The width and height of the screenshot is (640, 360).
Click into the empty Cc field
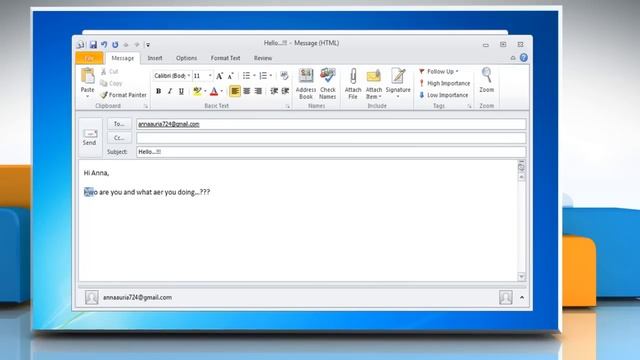coord(331,138)
